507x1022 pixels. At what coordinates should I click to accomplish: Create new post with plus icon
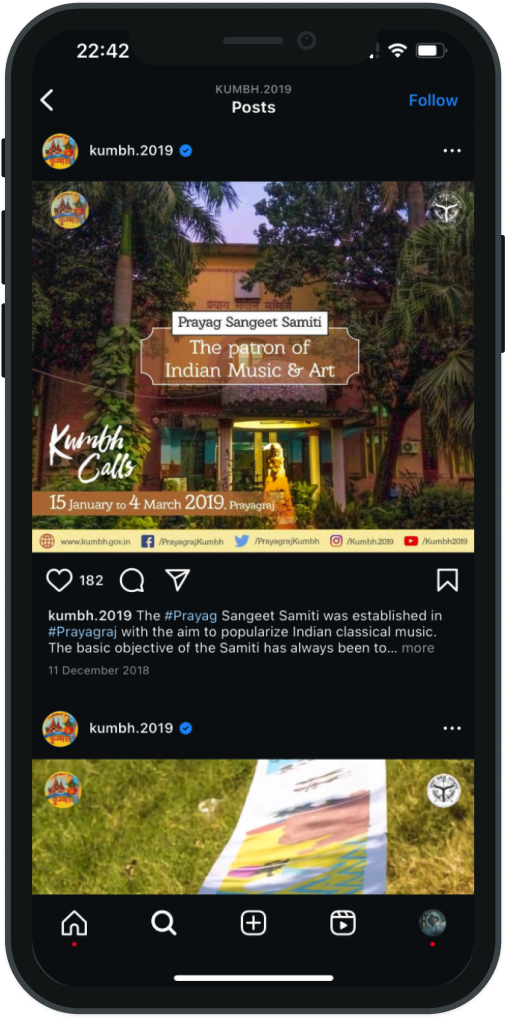click(253, 923)
